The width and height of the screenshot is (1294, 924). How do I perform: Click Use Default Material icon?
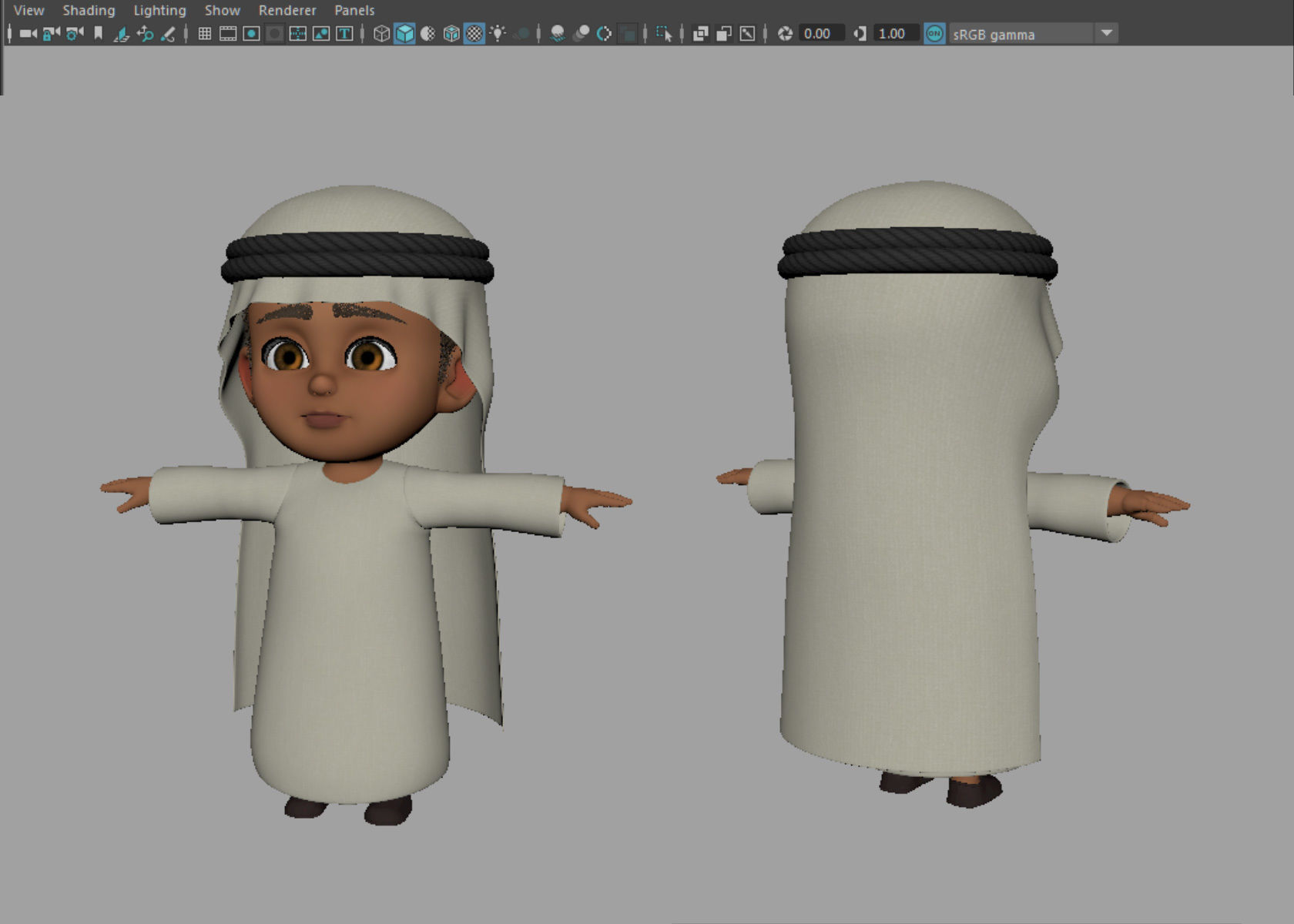click(428, 33)
